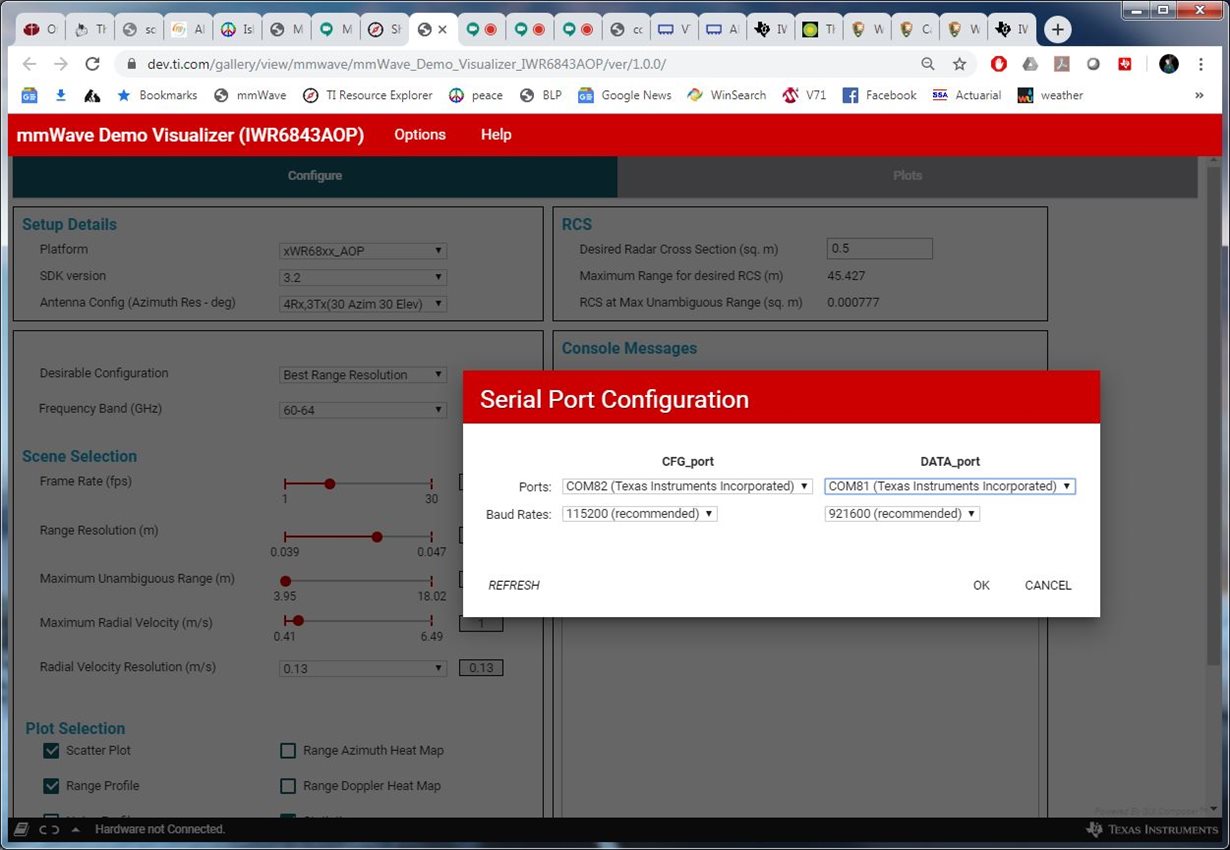Open the TI red extension icon
The image size is (1230, 850).
(1125, 64)
